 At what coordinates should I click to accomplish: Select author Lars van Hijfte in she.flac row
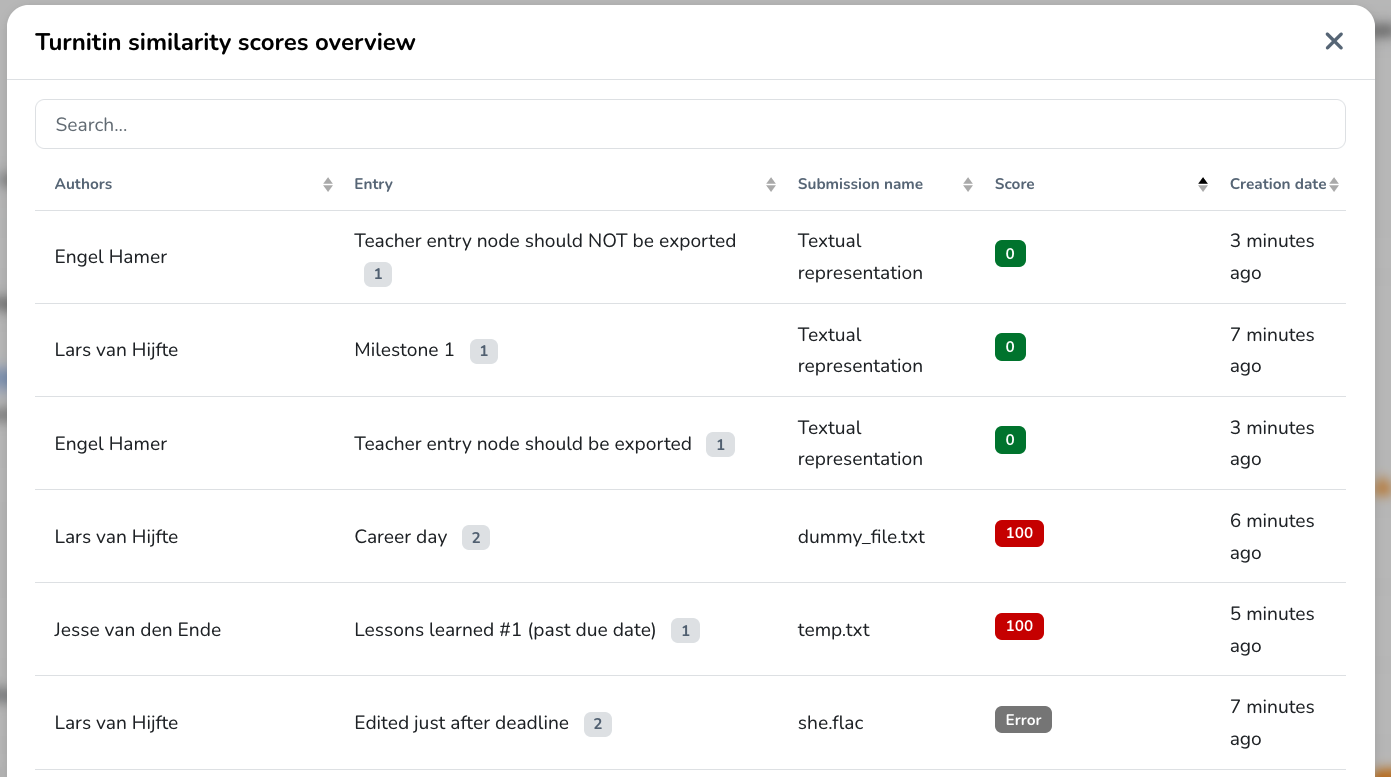click(x=116, y=723)
